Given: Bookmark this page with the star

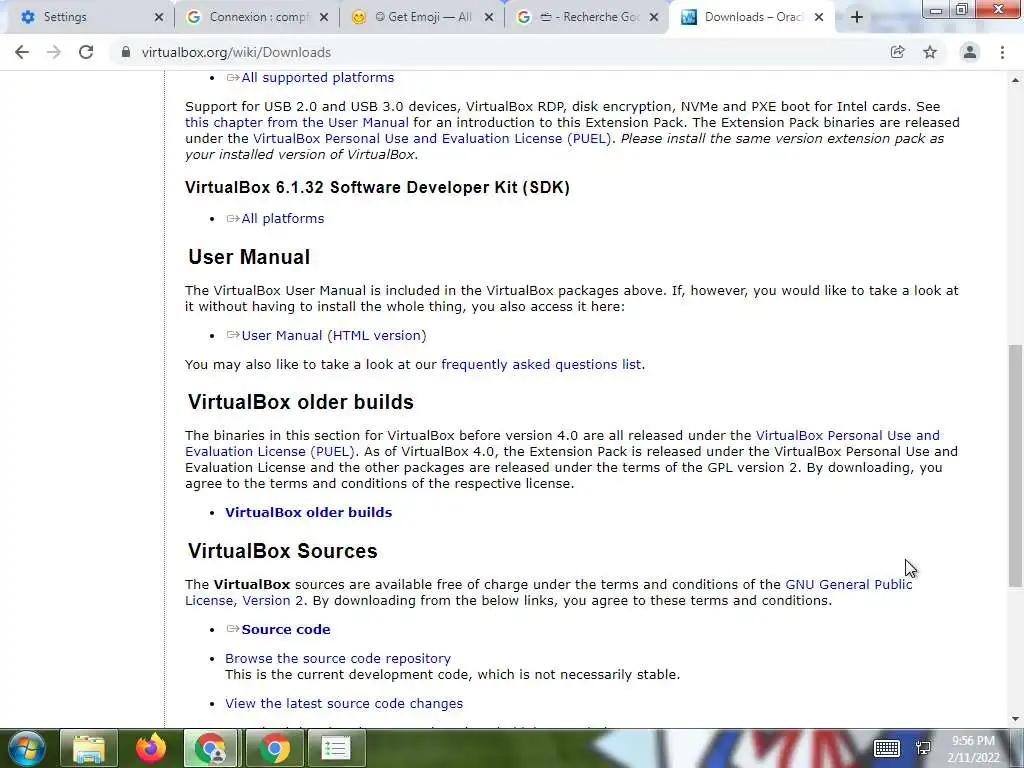Looking at the screenshot, I should coord(930,52).
